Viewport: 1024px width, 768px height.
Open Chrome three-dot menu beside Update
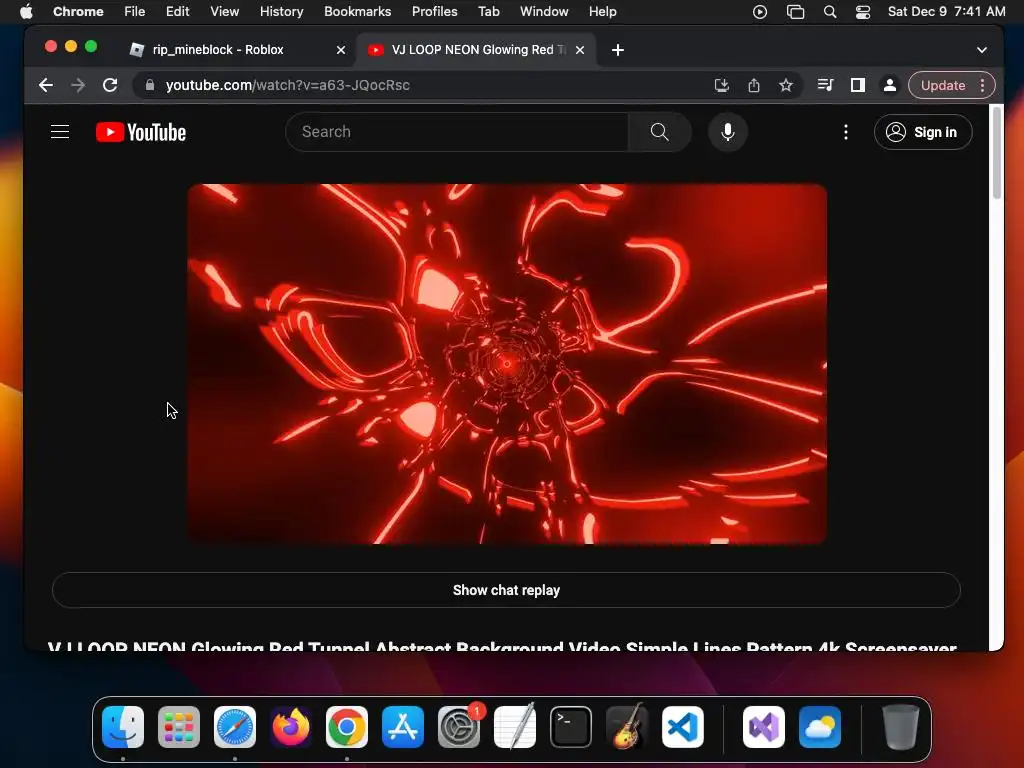982,85
